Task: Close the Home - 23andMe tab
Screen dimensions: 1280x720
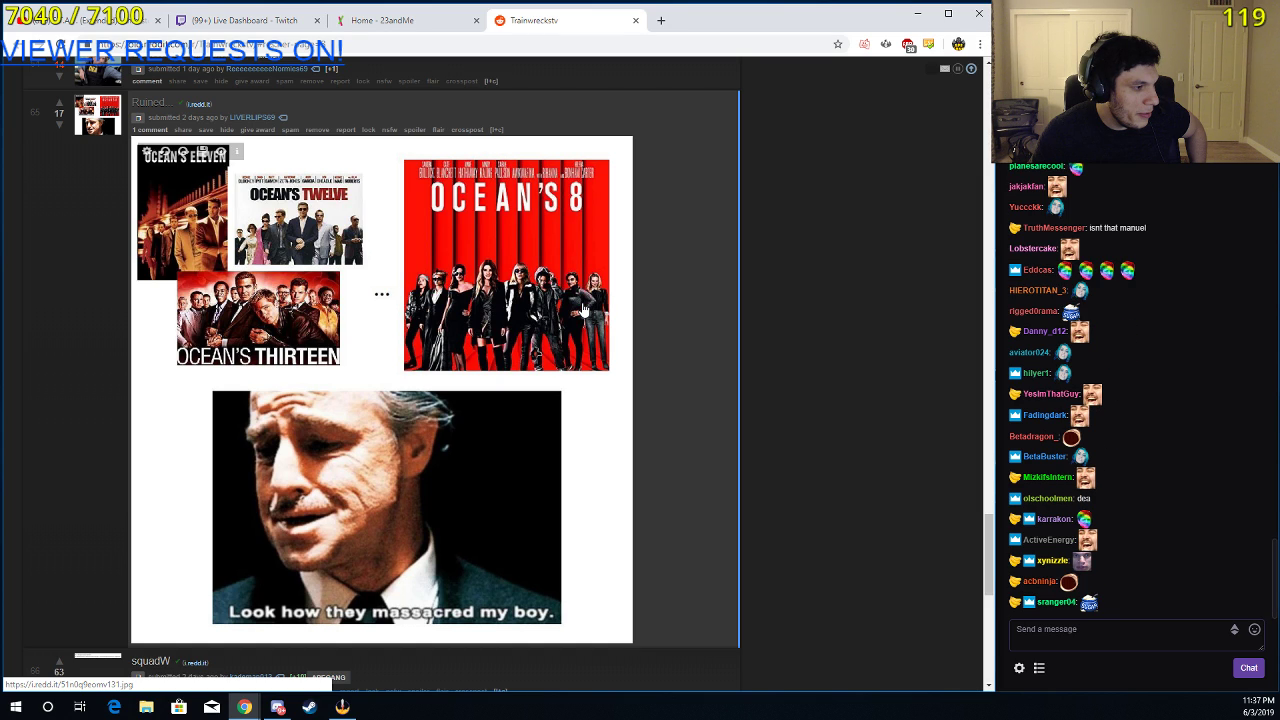Action: [477, 20]
